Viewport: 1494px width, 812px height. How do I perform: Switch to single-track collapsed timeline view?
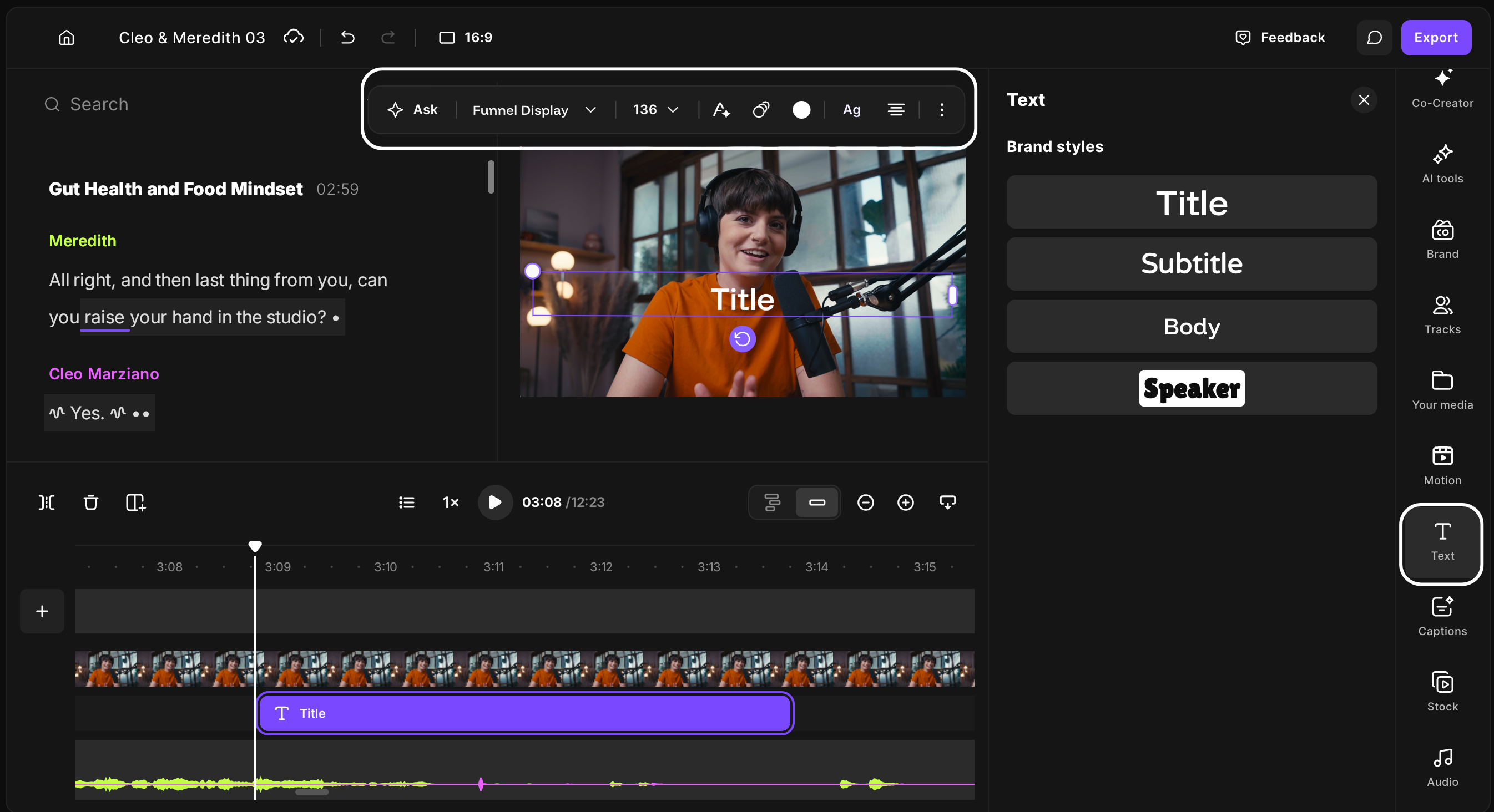(x=816, y=502)
